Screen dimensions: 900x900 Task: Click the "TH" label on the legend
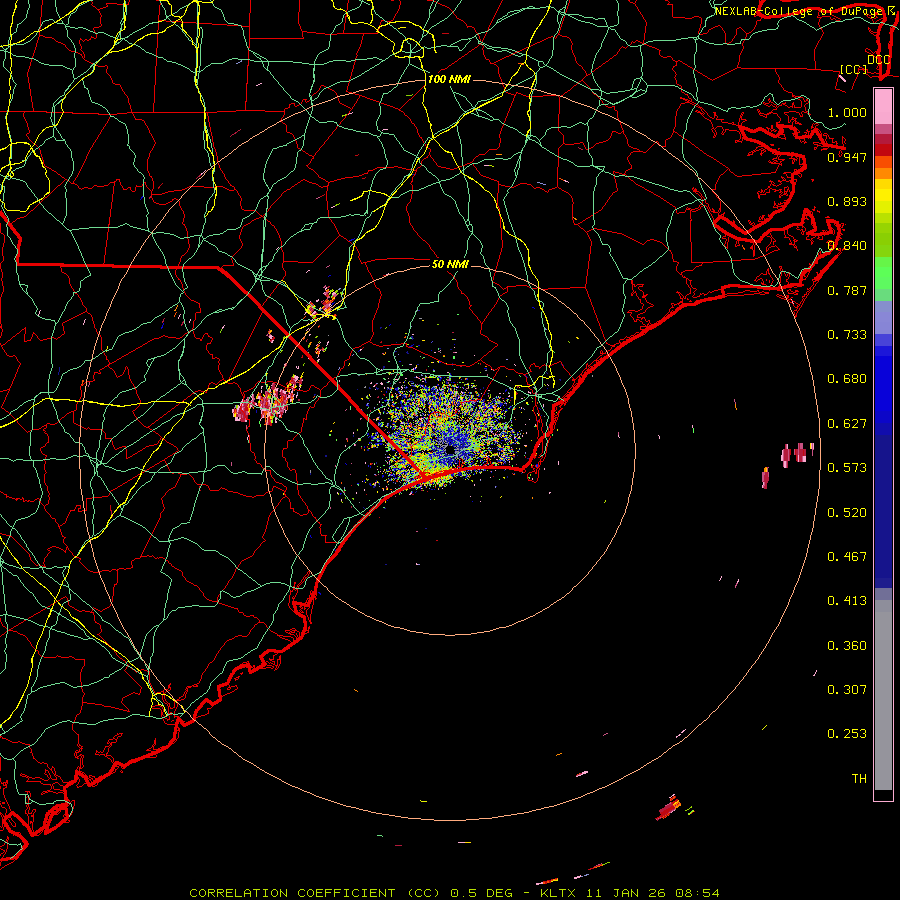coord(859,779)
